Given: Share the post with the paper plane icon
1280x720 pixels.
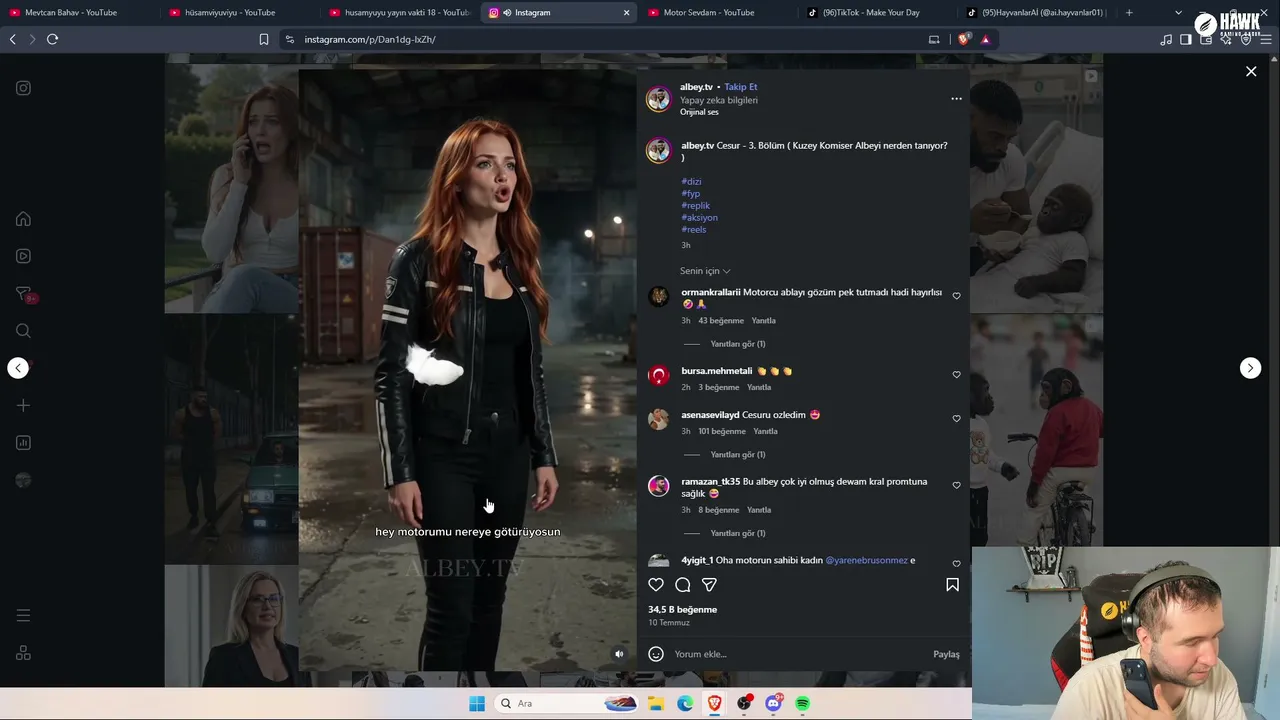Looking at the screenshot, I should pos(709,585).
